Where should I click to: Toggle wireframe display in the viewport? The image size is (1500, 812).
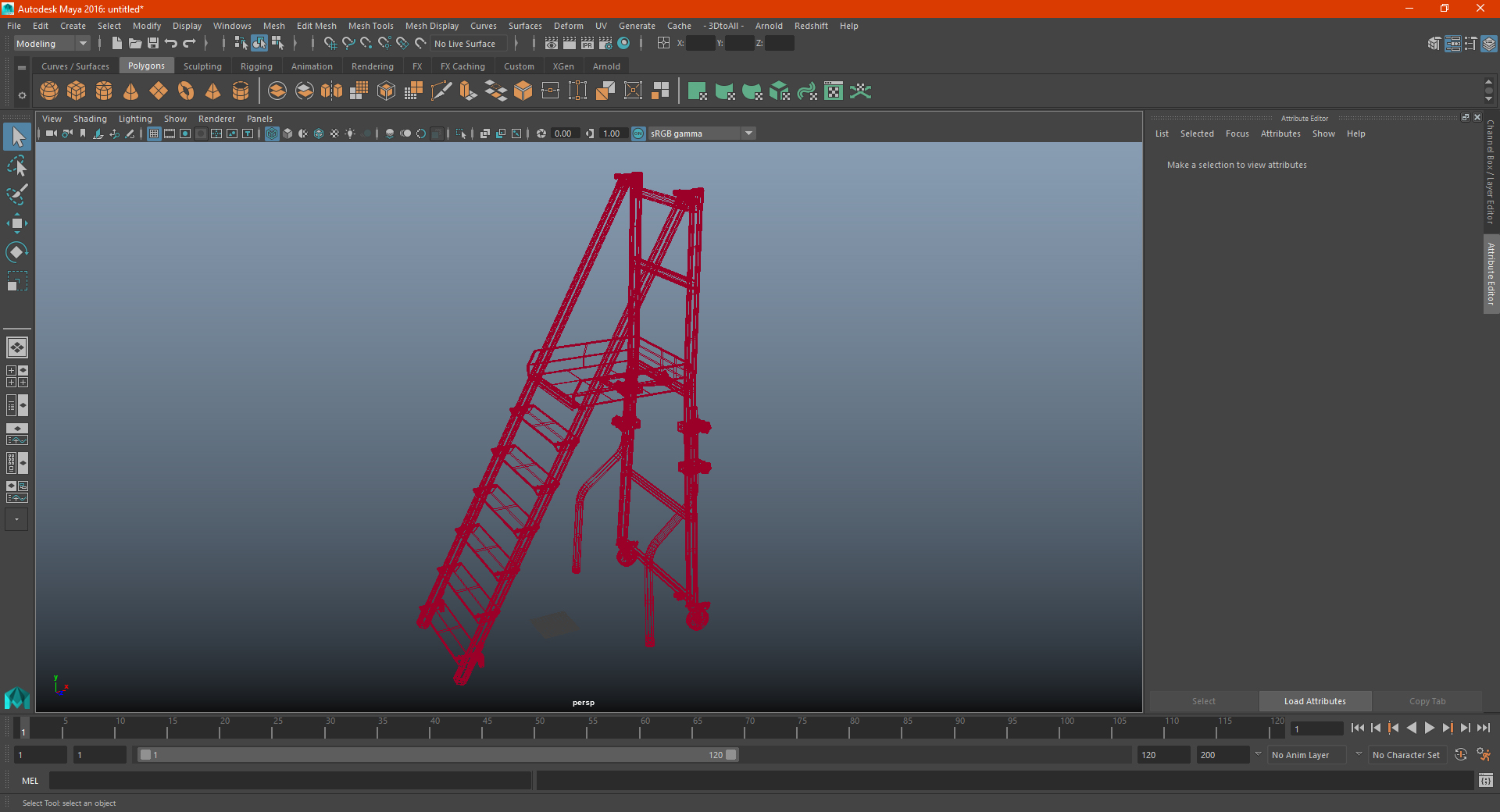point(272,134)
